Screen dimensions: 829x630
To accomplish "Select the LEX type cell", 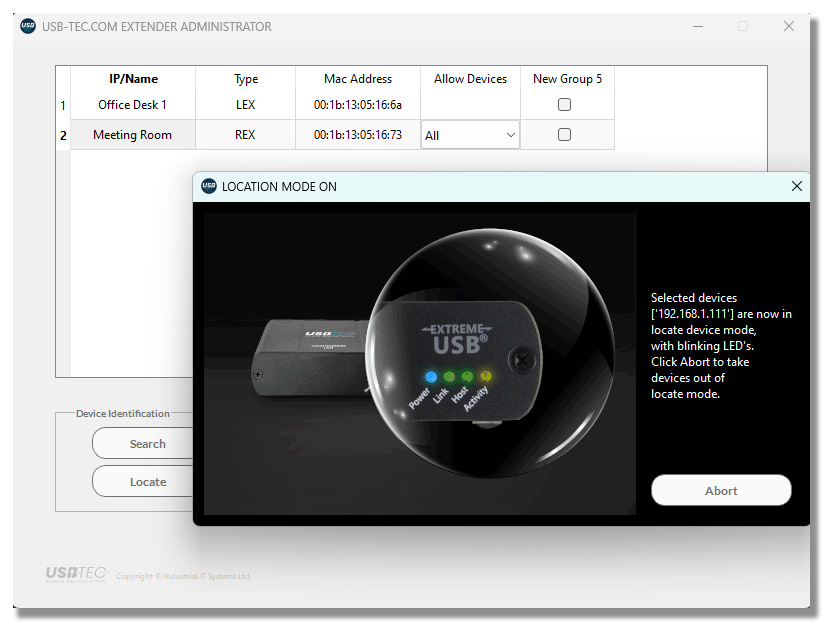I will 245,105.
